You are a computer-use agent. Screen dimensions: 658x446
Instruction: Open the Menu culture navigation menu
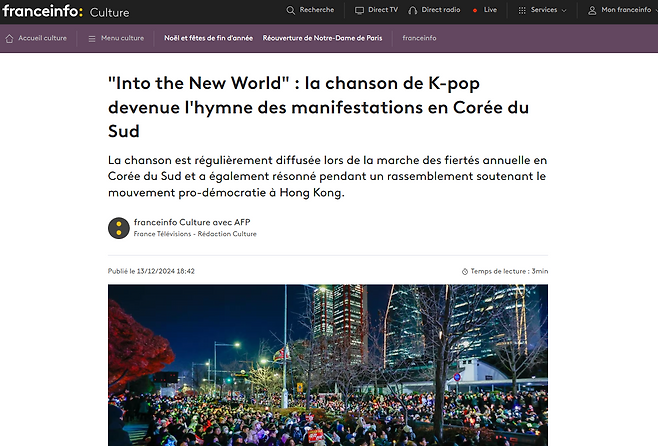click(116, 38)
